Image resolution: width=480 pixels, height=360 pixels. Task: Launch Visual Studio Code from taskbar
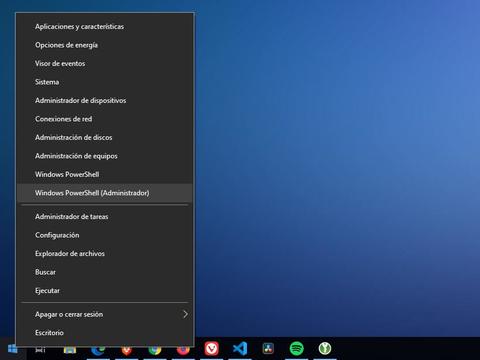click(x=240, y=349)
